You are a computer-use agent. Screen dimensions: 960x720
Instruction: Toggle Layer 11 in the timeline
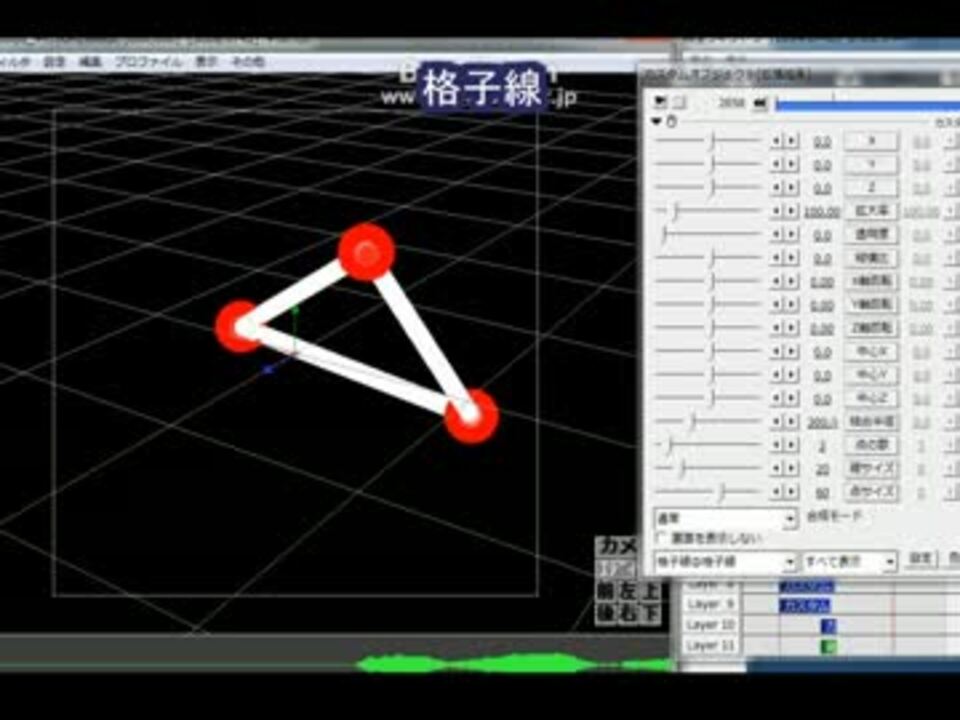coord(710,646)
